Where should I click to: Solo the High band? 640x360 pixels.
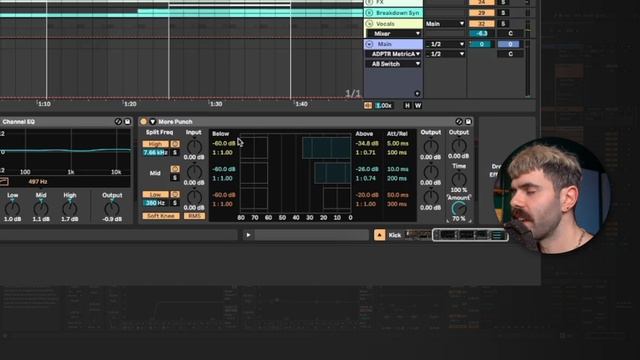coord(175,153)
